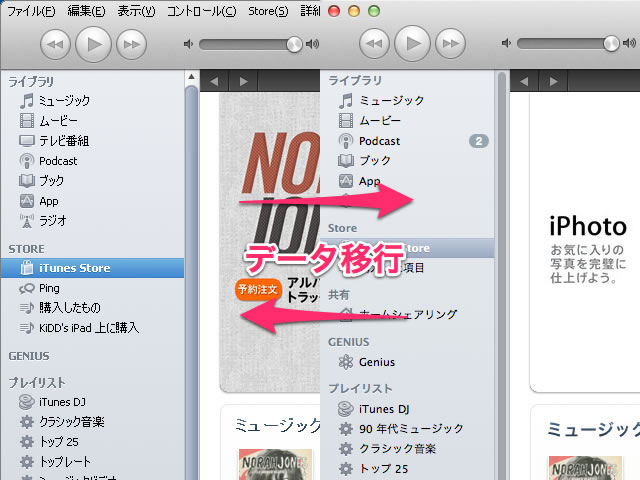Go back in right window store navigation
Image resolution: width=640 pixels, height=480 pixels.
coord(524,81)
